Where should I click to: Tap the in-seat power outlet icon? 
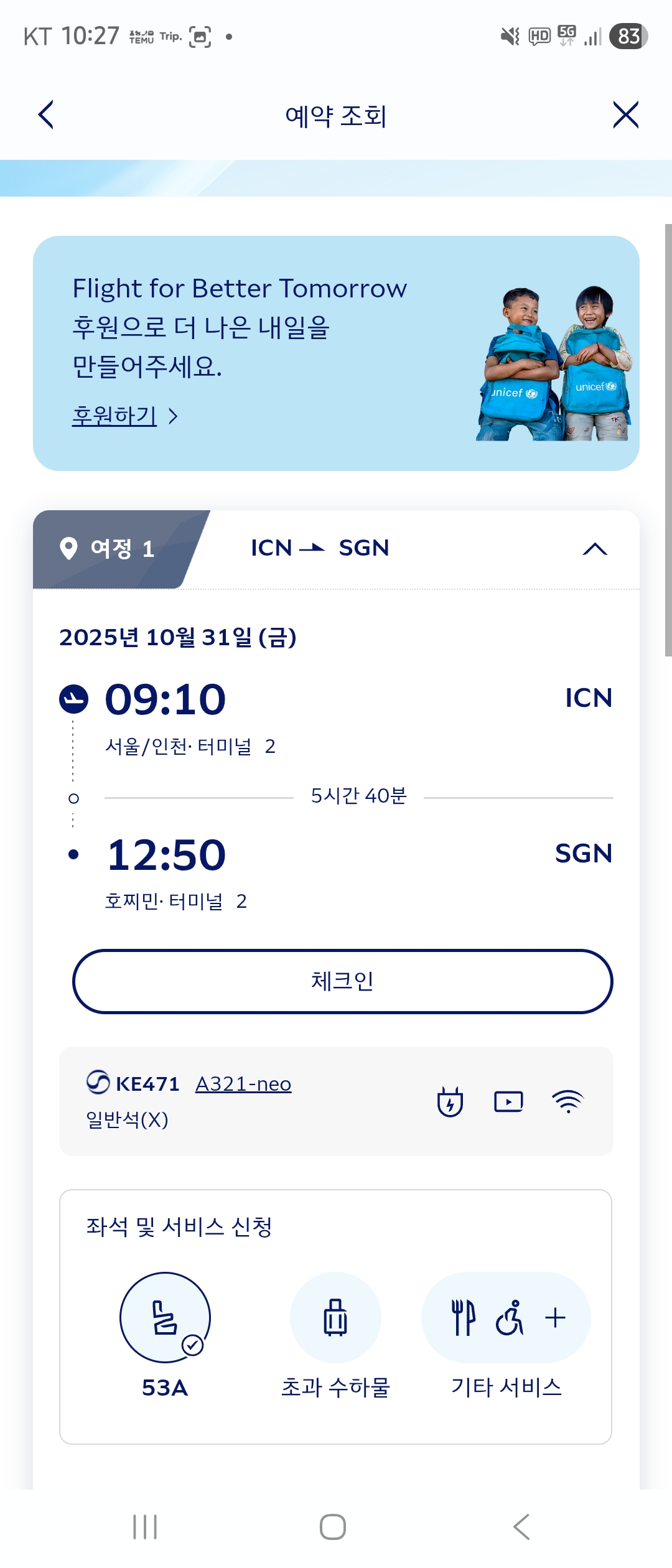tap(450, 1102)
